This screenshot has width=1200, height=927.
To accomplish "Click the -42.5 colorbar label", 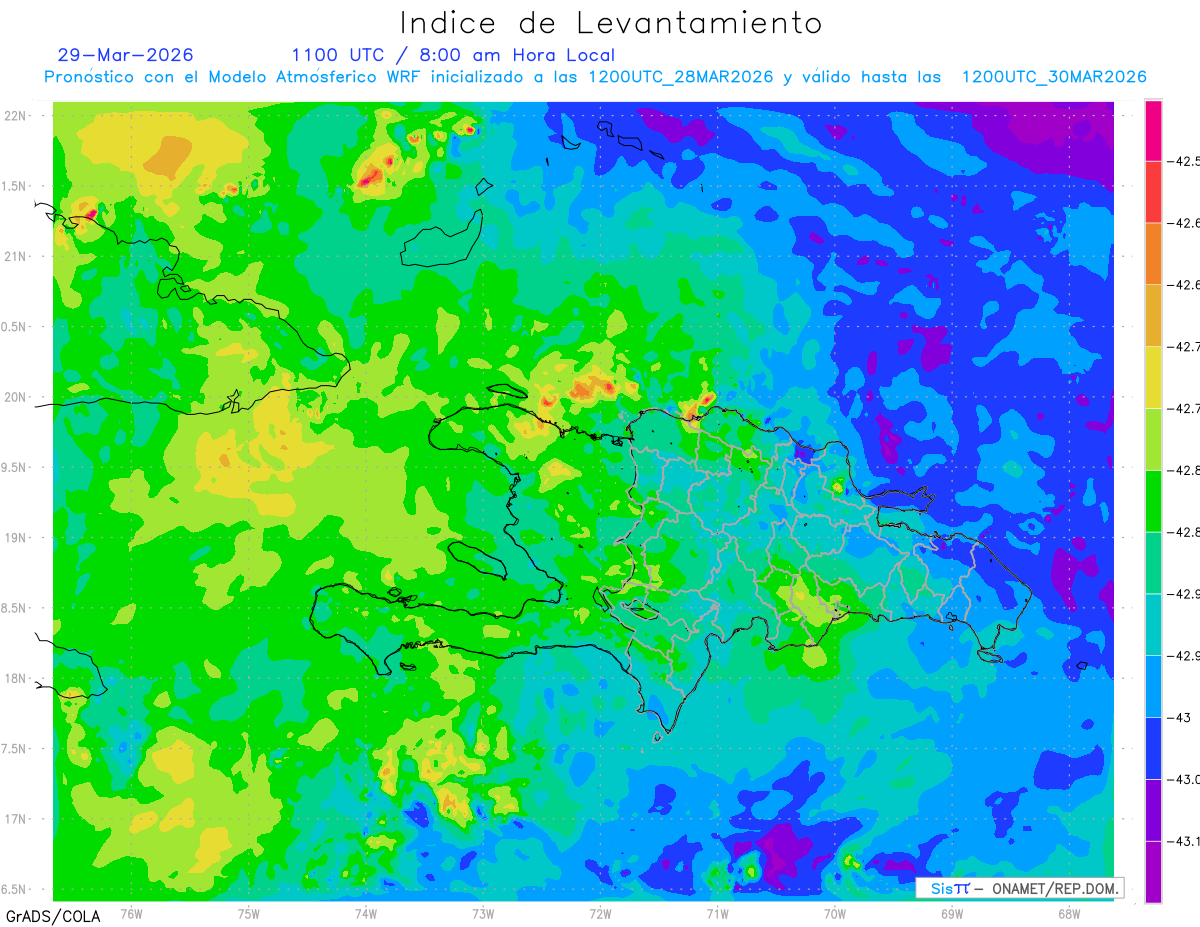I will [1187, 161].
